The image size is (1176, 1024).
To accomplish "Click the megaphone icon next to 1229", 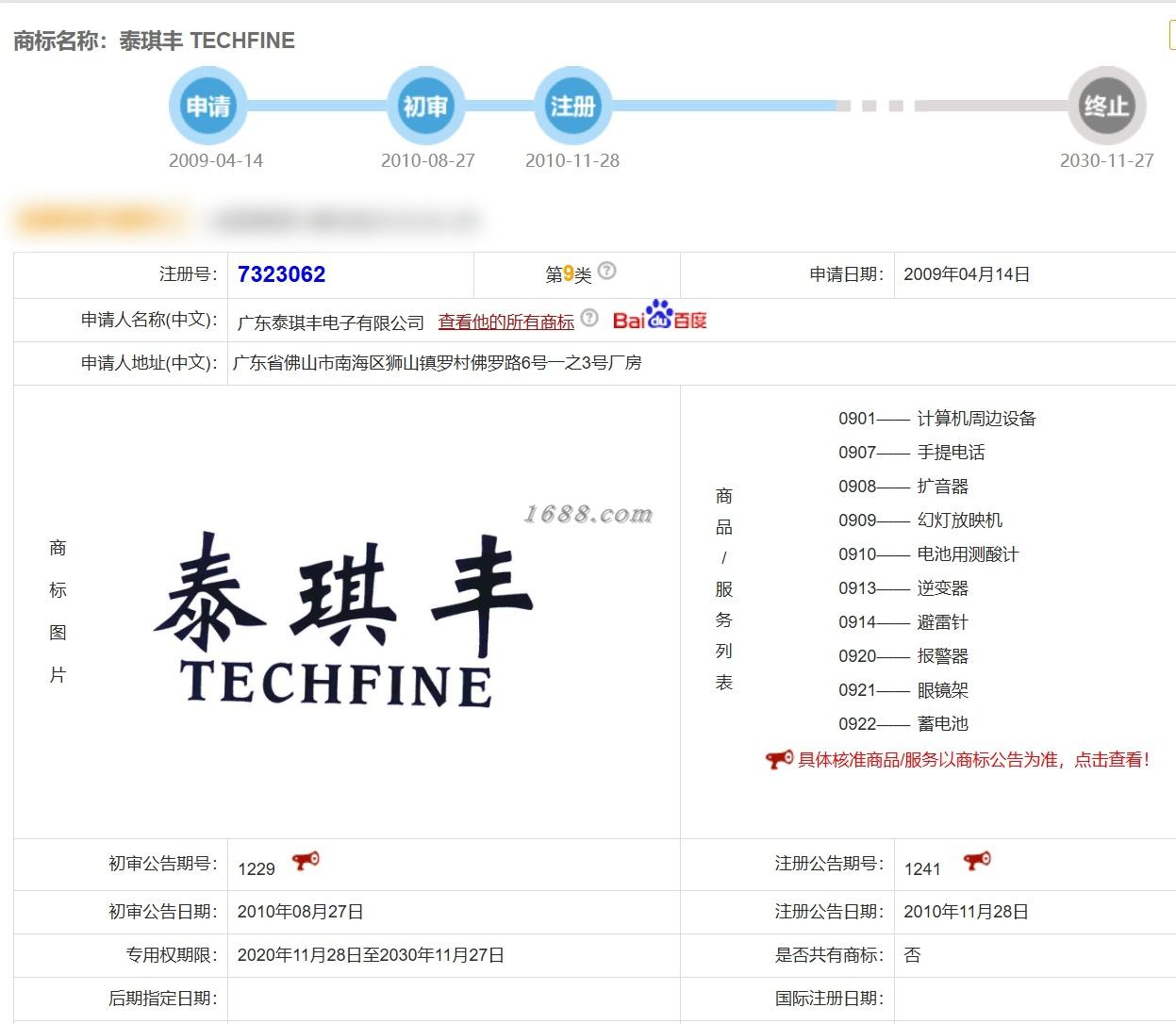I will pos(306,860).
